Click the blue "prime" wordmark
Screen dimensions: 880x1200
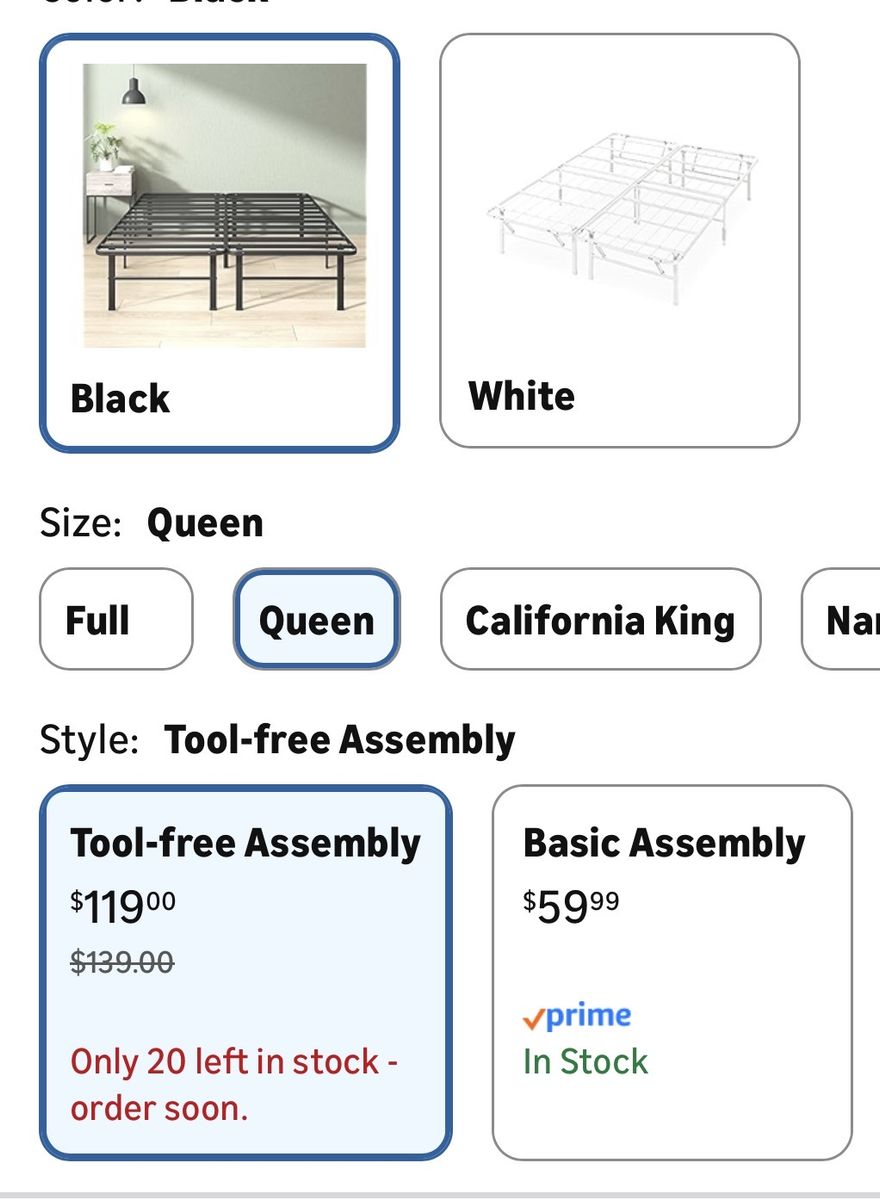point(588,1016)
